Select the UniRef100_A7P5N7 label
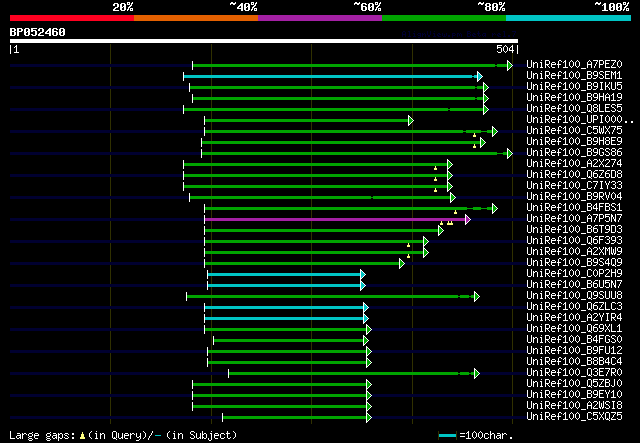The image size is (640, 443). [x=574, y=219]
